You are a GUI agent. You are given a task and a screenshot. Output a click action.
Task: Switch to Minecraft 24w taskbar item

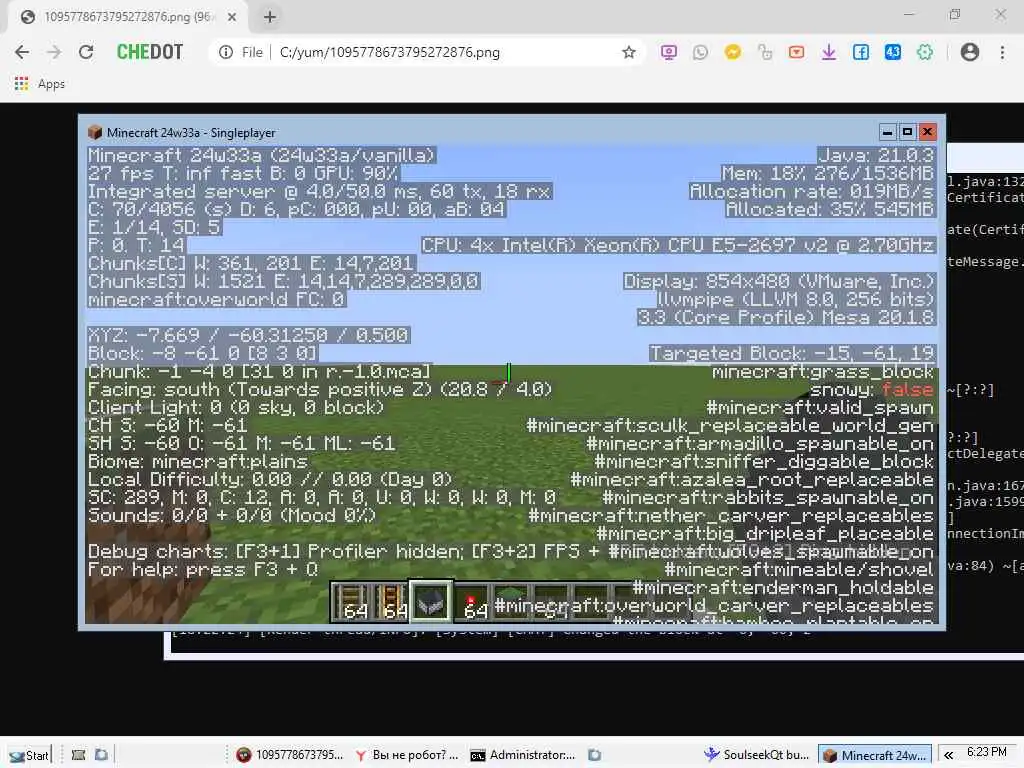click(874, 755)
